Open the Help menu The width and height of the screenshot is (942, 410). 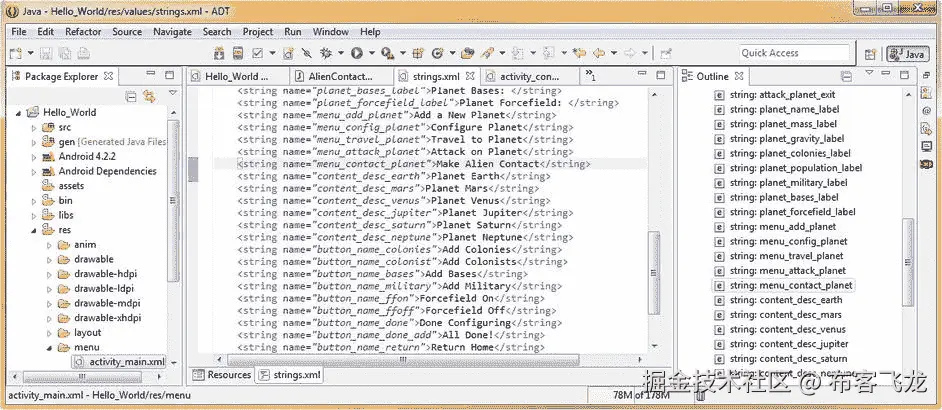[370, 32]
